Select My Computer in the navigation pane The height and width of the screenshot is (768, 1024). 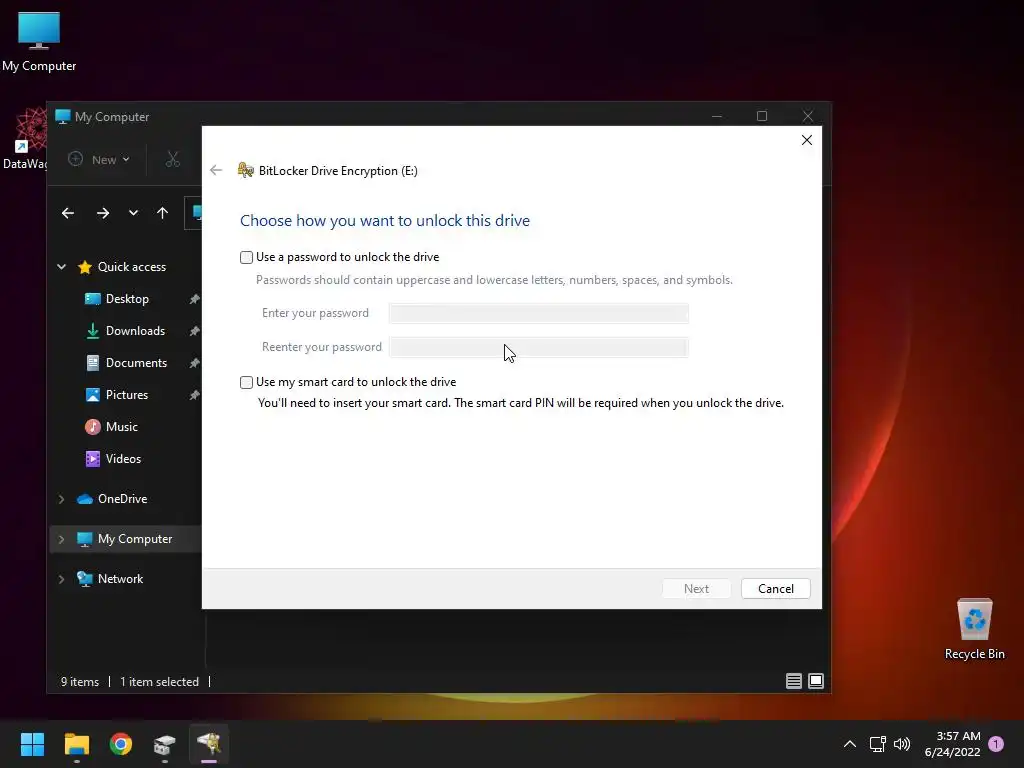135,539
